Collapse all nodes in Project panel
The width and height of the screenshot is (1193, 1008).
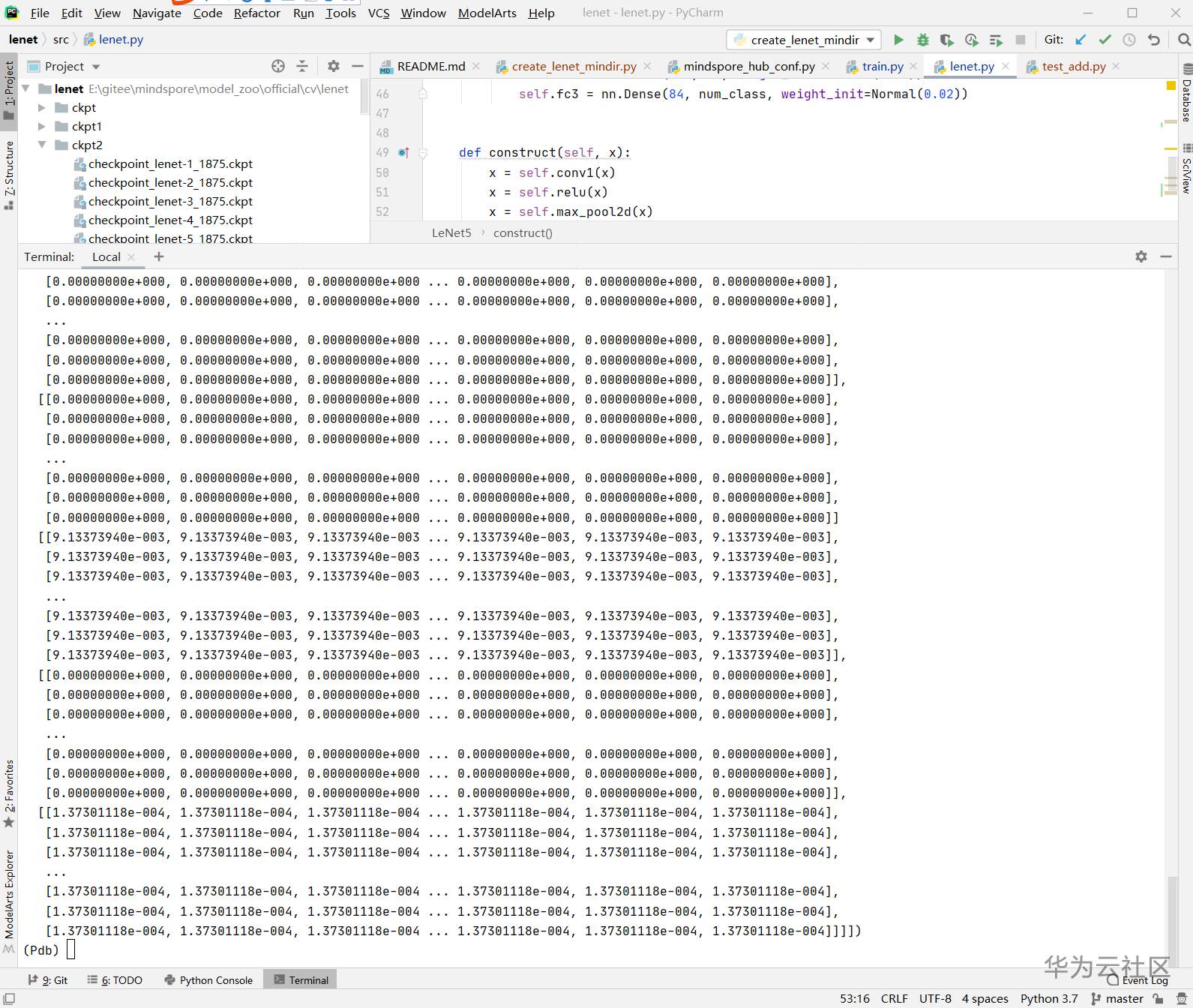point(302,66)
